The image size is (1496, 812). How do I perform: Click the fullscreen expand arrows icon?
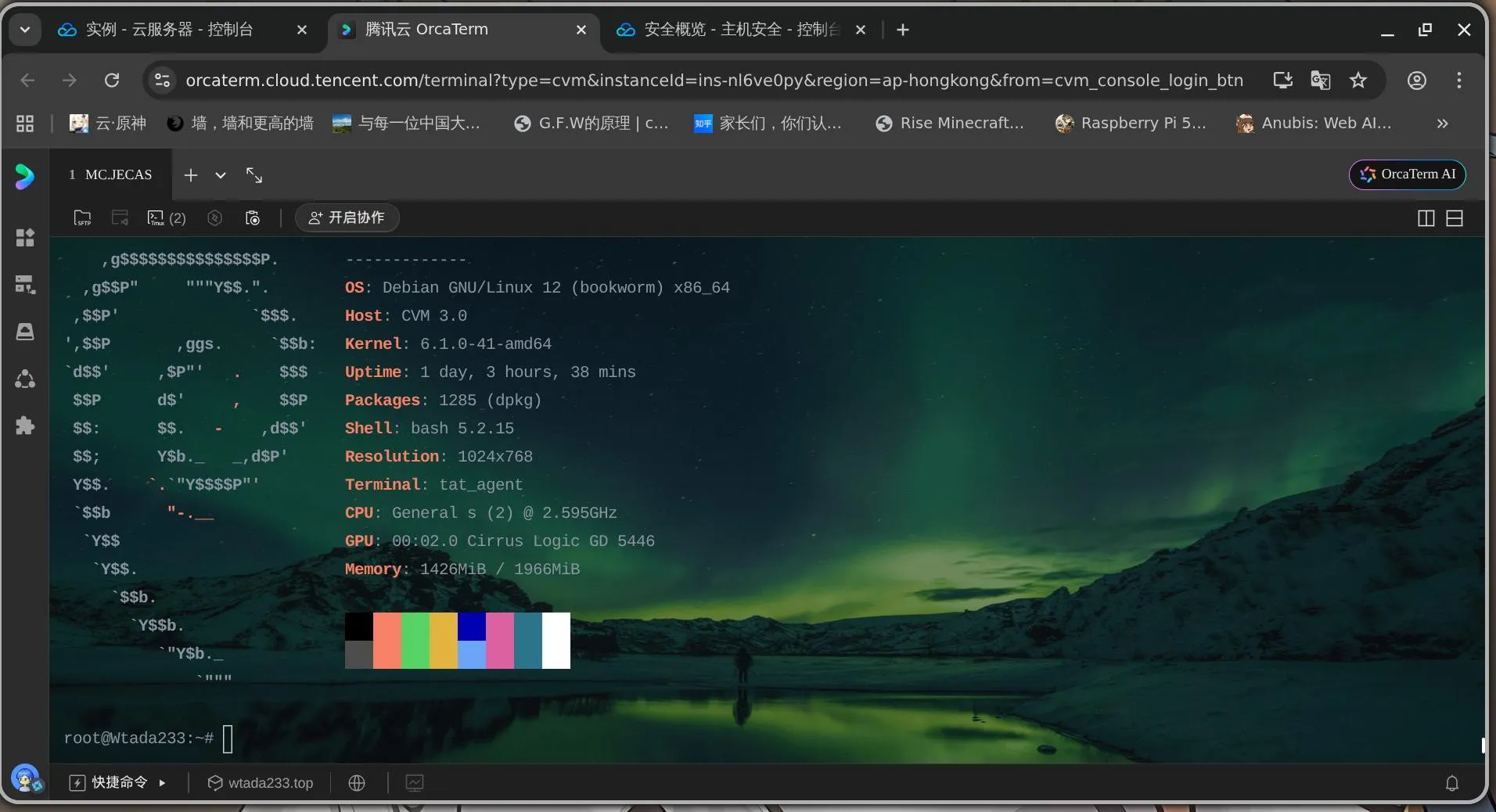[254, 175]
